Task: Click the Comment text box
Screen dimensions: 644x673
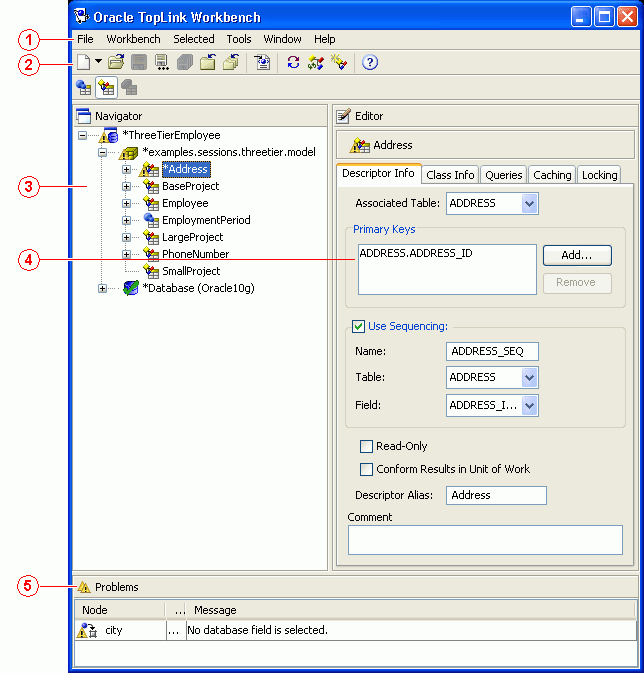Action: point(485,540)
